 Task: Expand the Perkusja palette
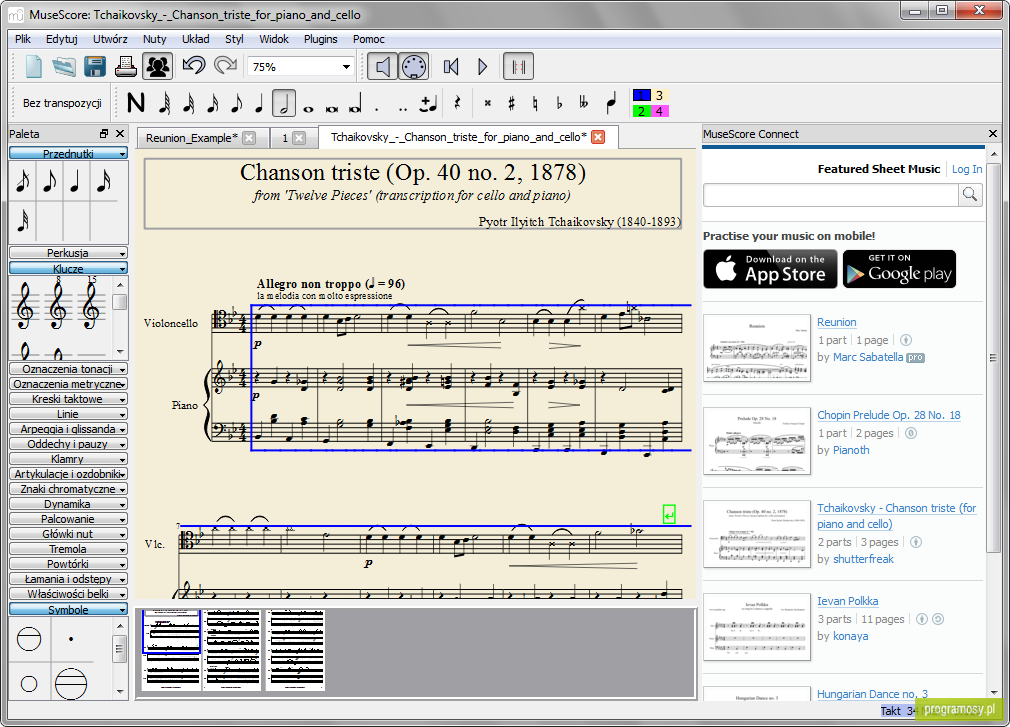(x=68, y=252)
